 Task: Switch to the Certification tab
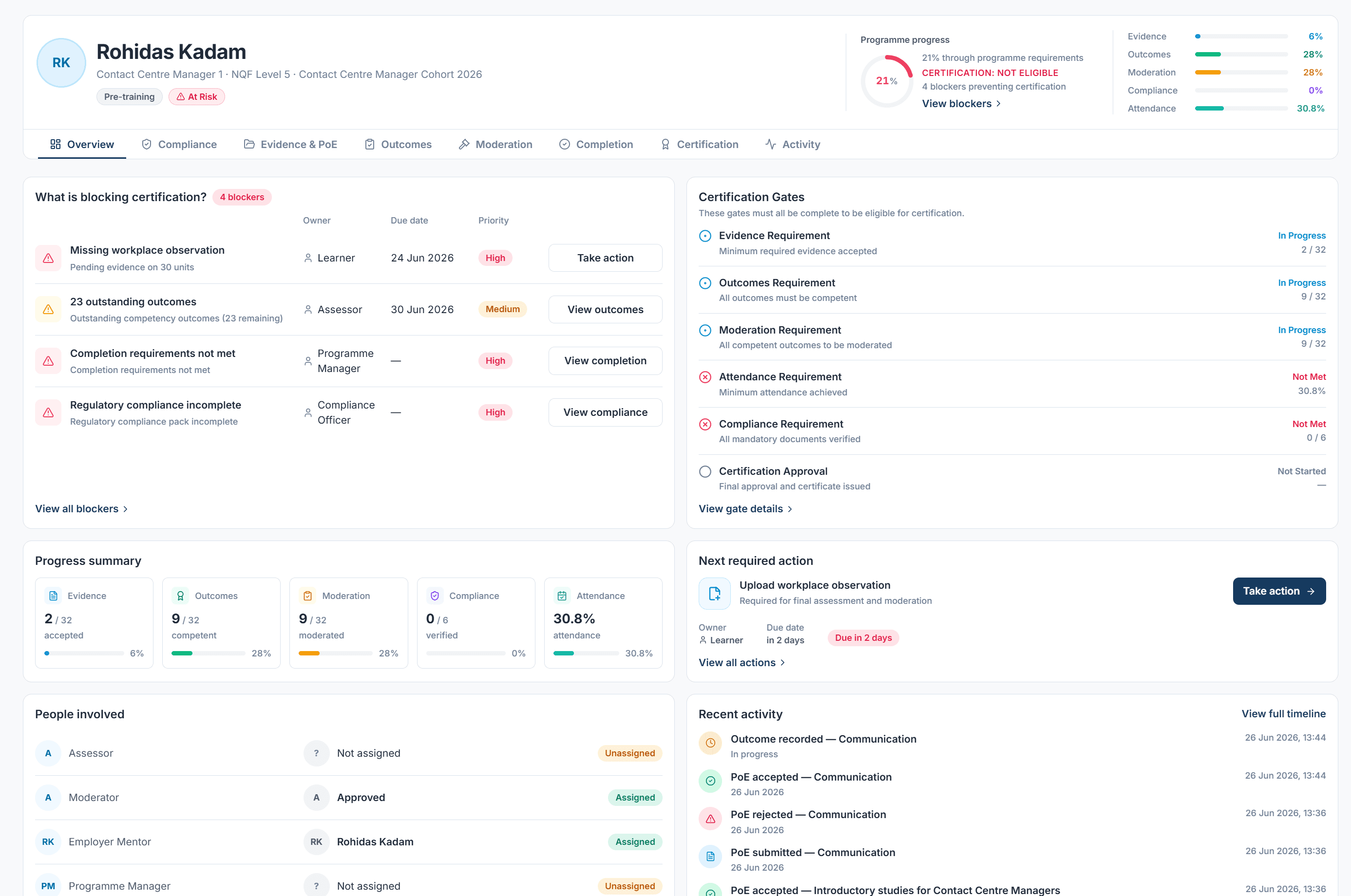pyautogui.click(x=699, y=145)
